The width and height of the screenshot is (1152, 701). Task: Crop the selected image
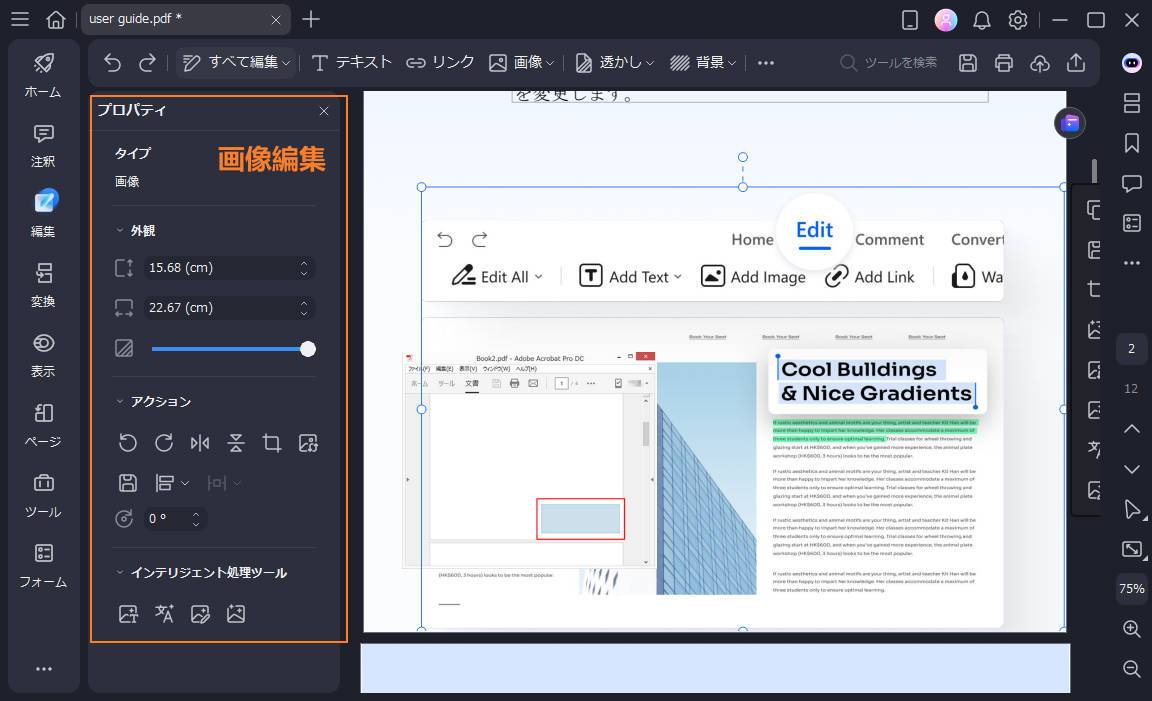click(272, 442)
